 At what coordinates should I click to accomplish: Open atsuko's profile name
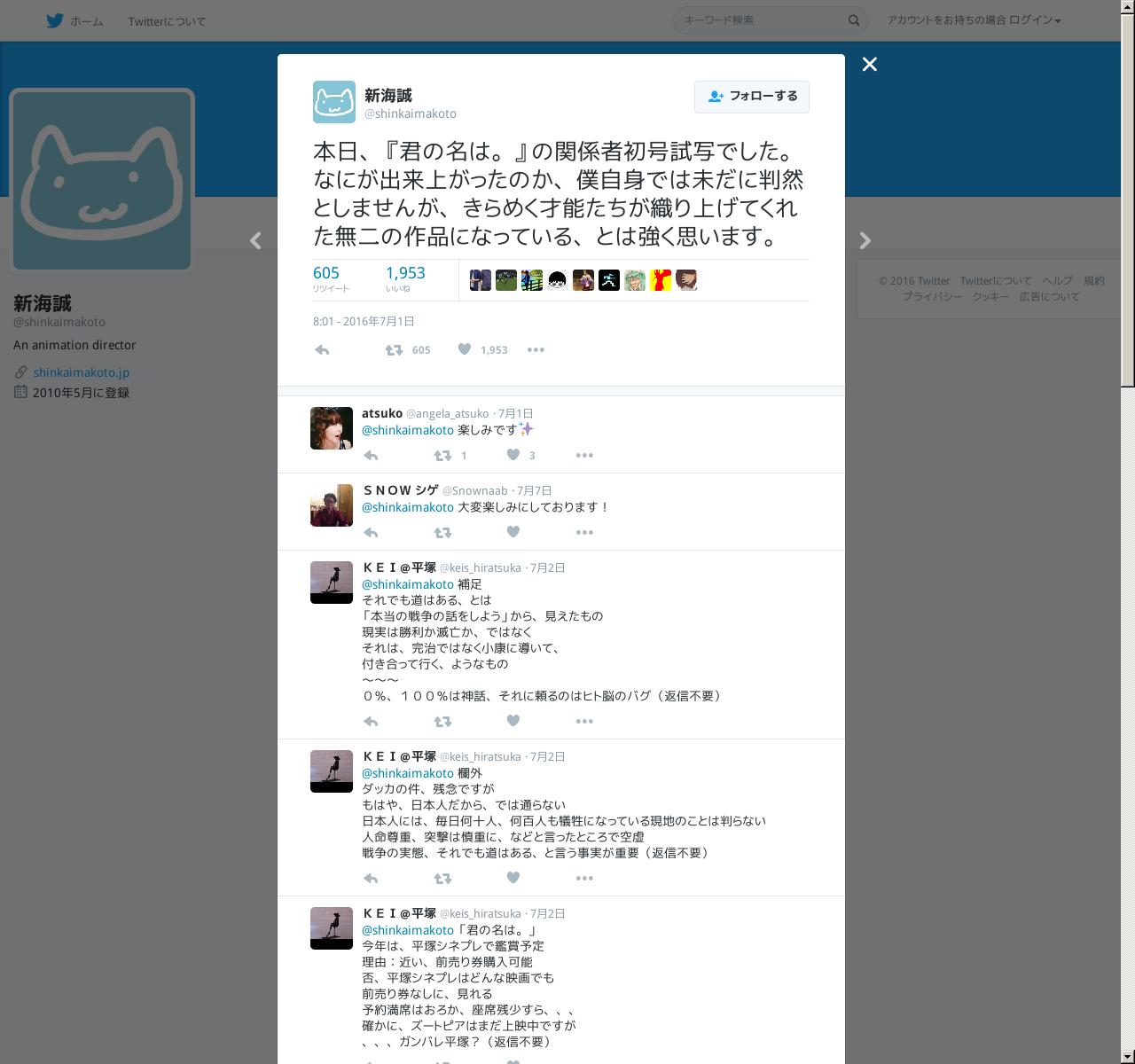[x=382, y=413]
